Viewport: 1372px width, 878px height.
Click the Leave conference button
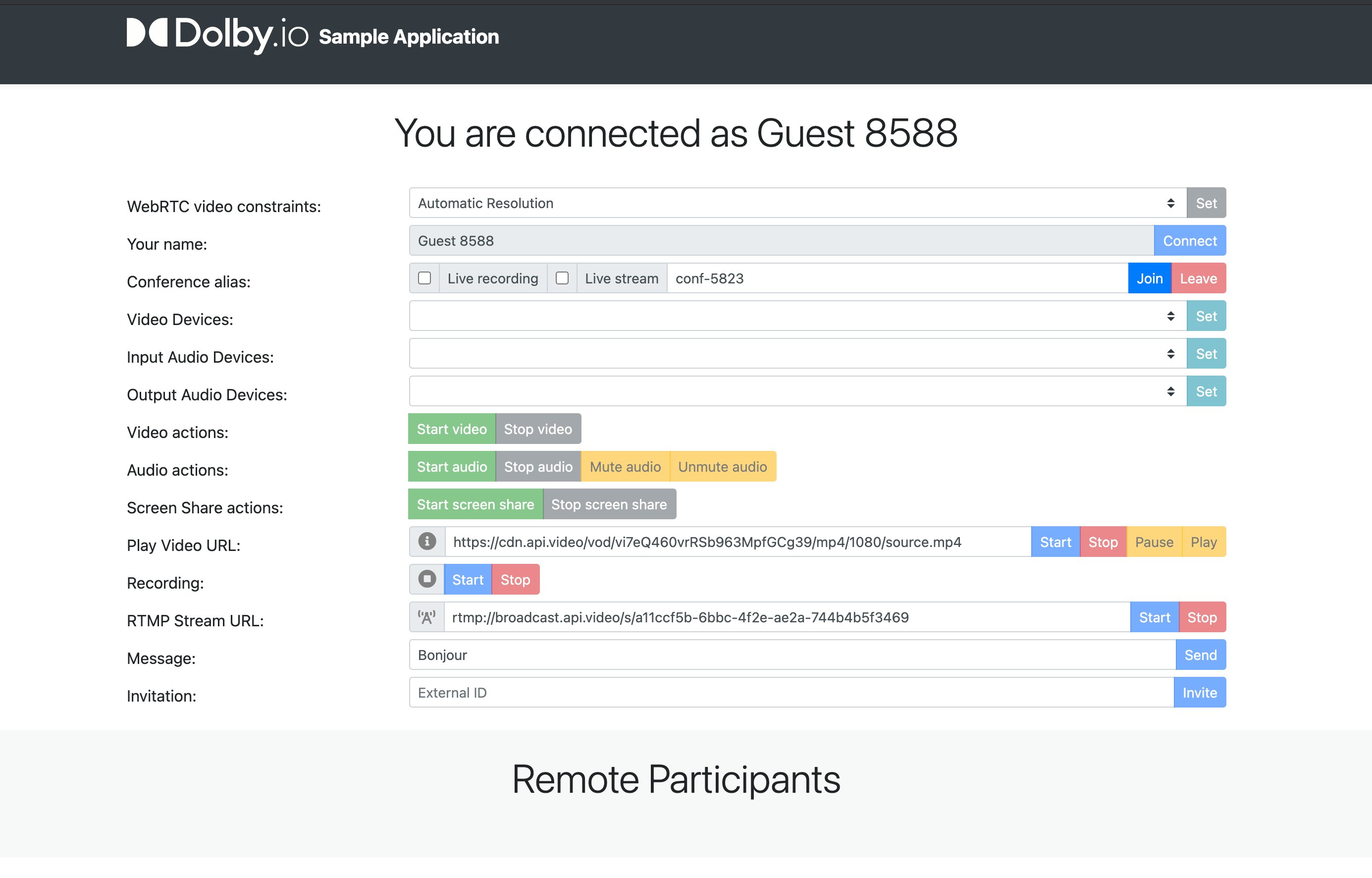pos(1199,279)
